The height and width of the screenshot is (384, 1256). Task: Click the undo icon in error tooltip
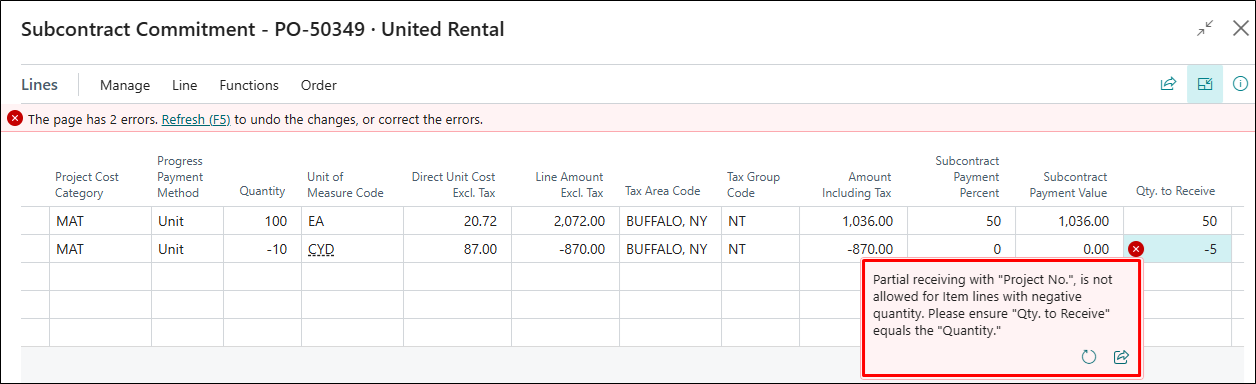pyautogui.click(x=1089, y=357)
